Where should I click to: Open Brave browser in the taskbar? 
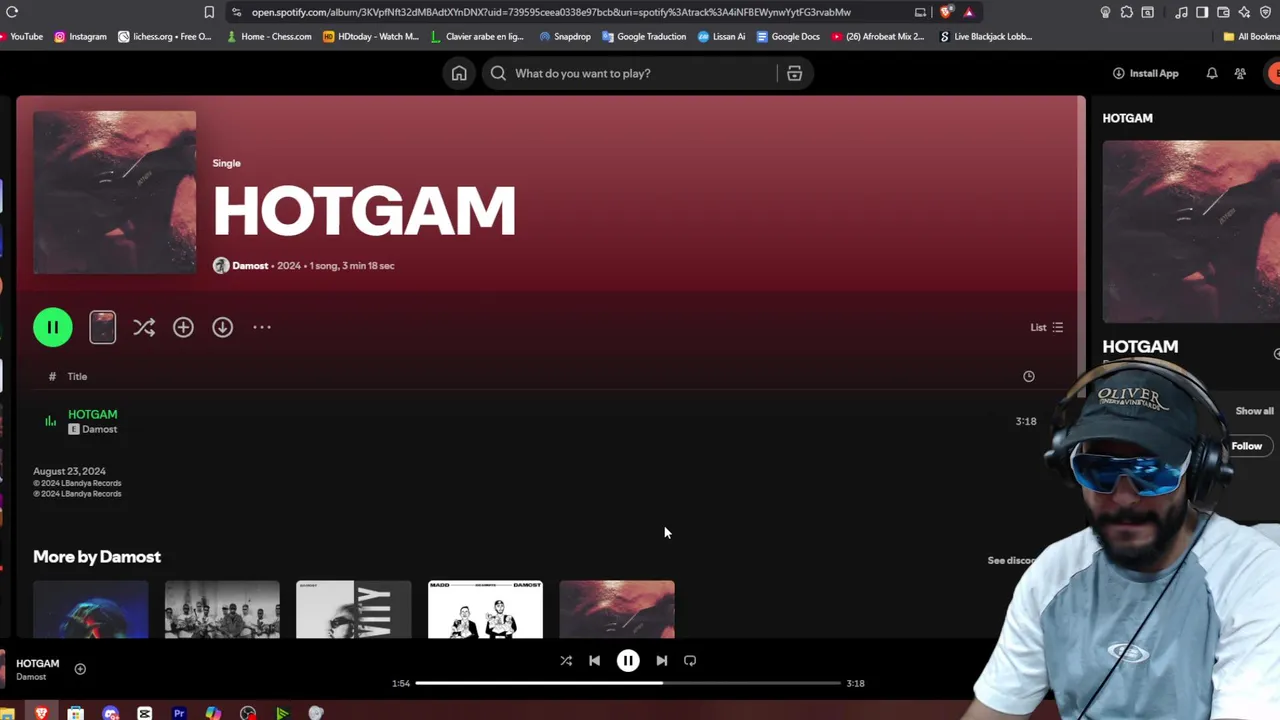click(41, 713)
